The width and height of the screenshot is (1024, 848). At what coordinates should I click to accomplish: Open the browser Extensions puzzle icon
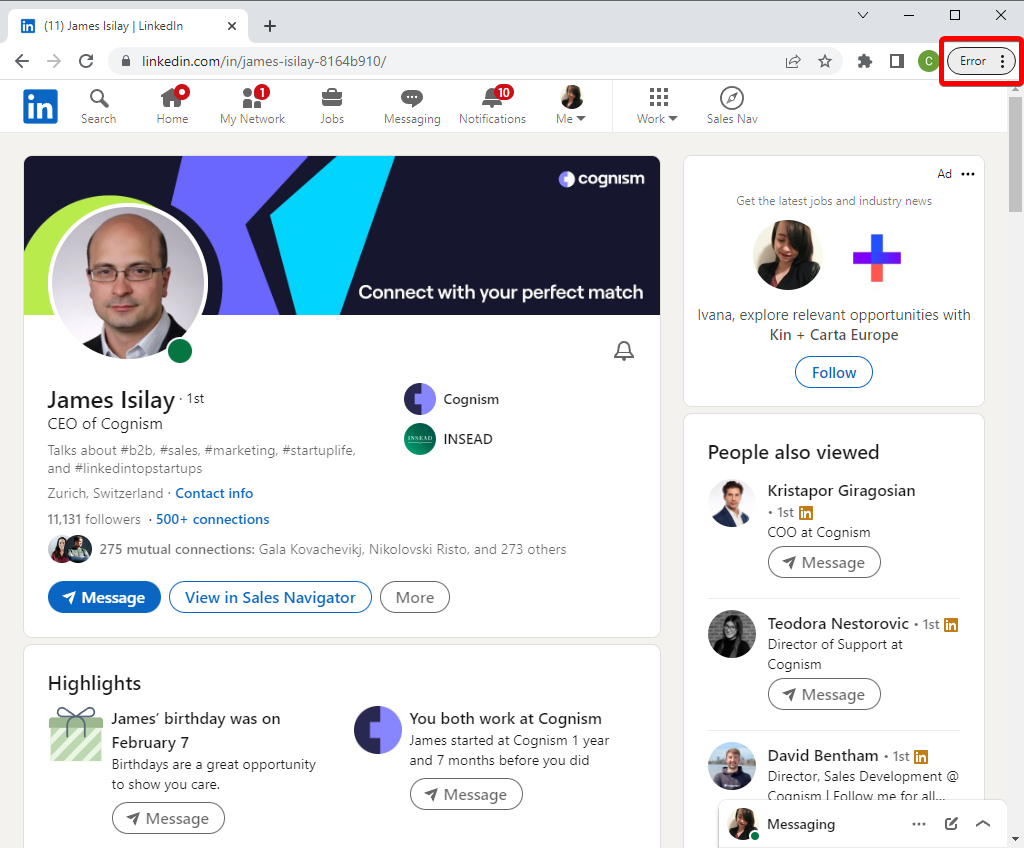865,61
